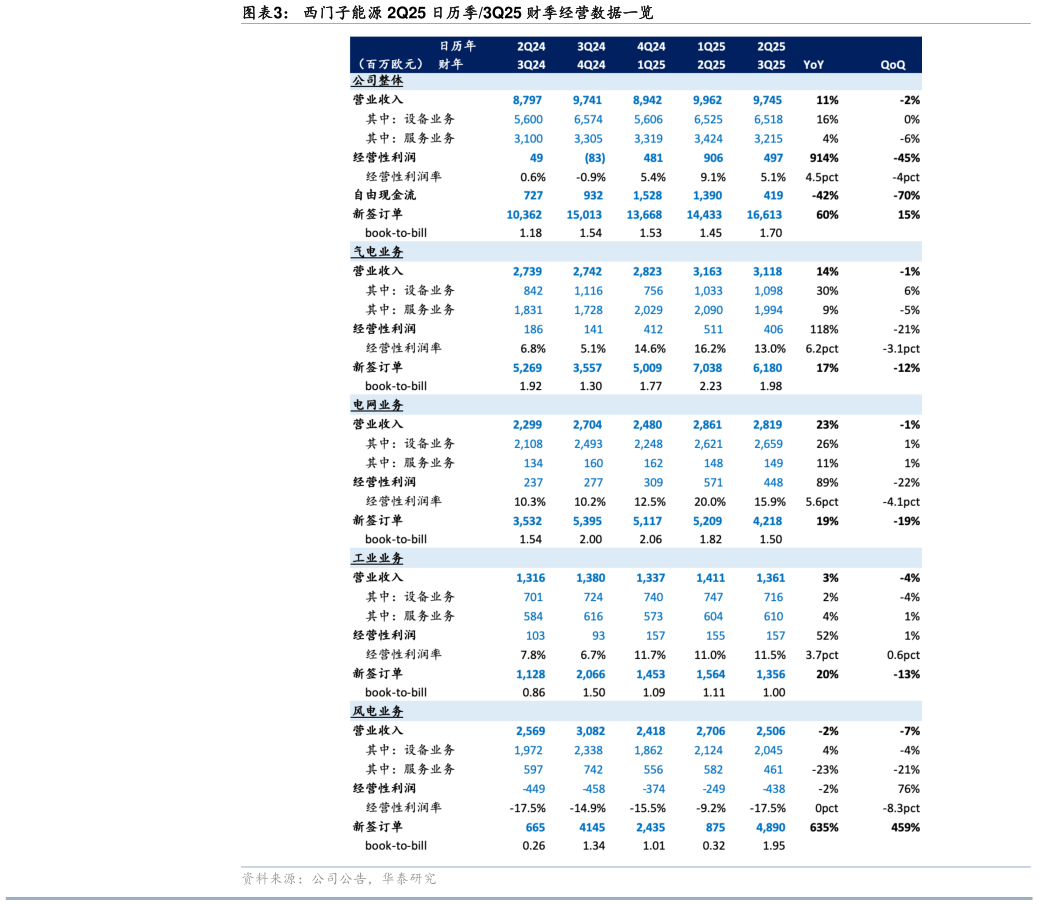The height and width of the screenshot is (905, 1038).
Task: Open the 工业业务 section heading
Action: pos(378,558)
